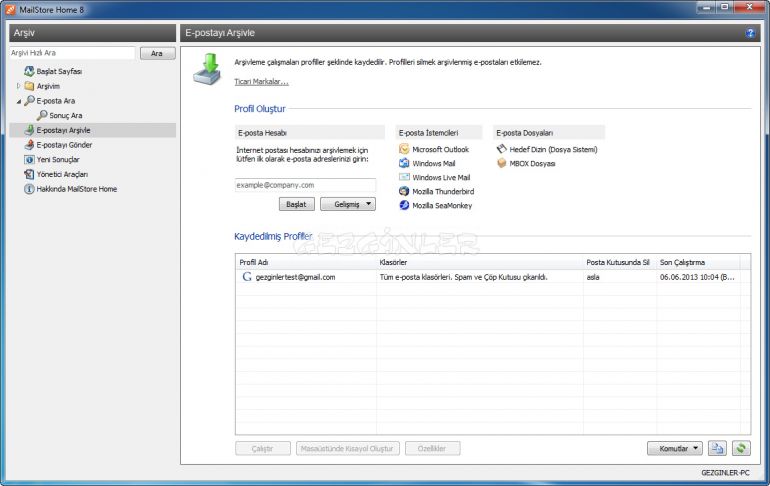Click the example@company.com email field
This screenshot has height=486, width=770.
305,185
